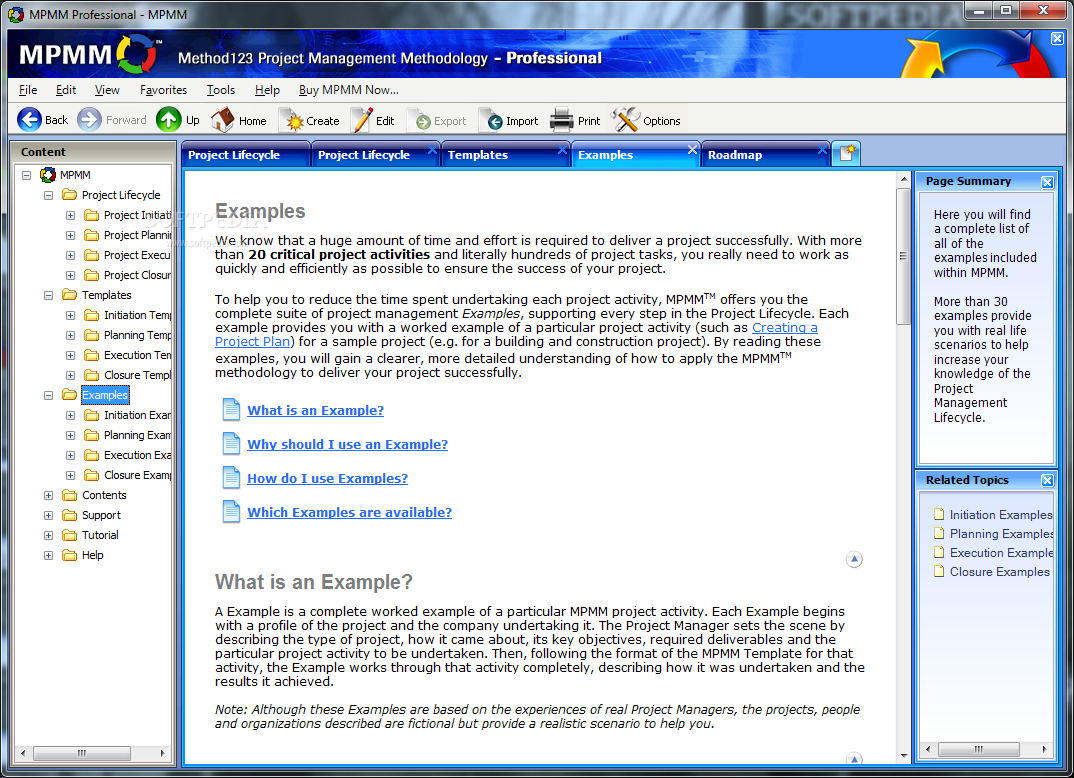Click the Content tree horizontal scrollbar thumb
This screenshot has width=1074, height=778.
(x=82, y=753)
